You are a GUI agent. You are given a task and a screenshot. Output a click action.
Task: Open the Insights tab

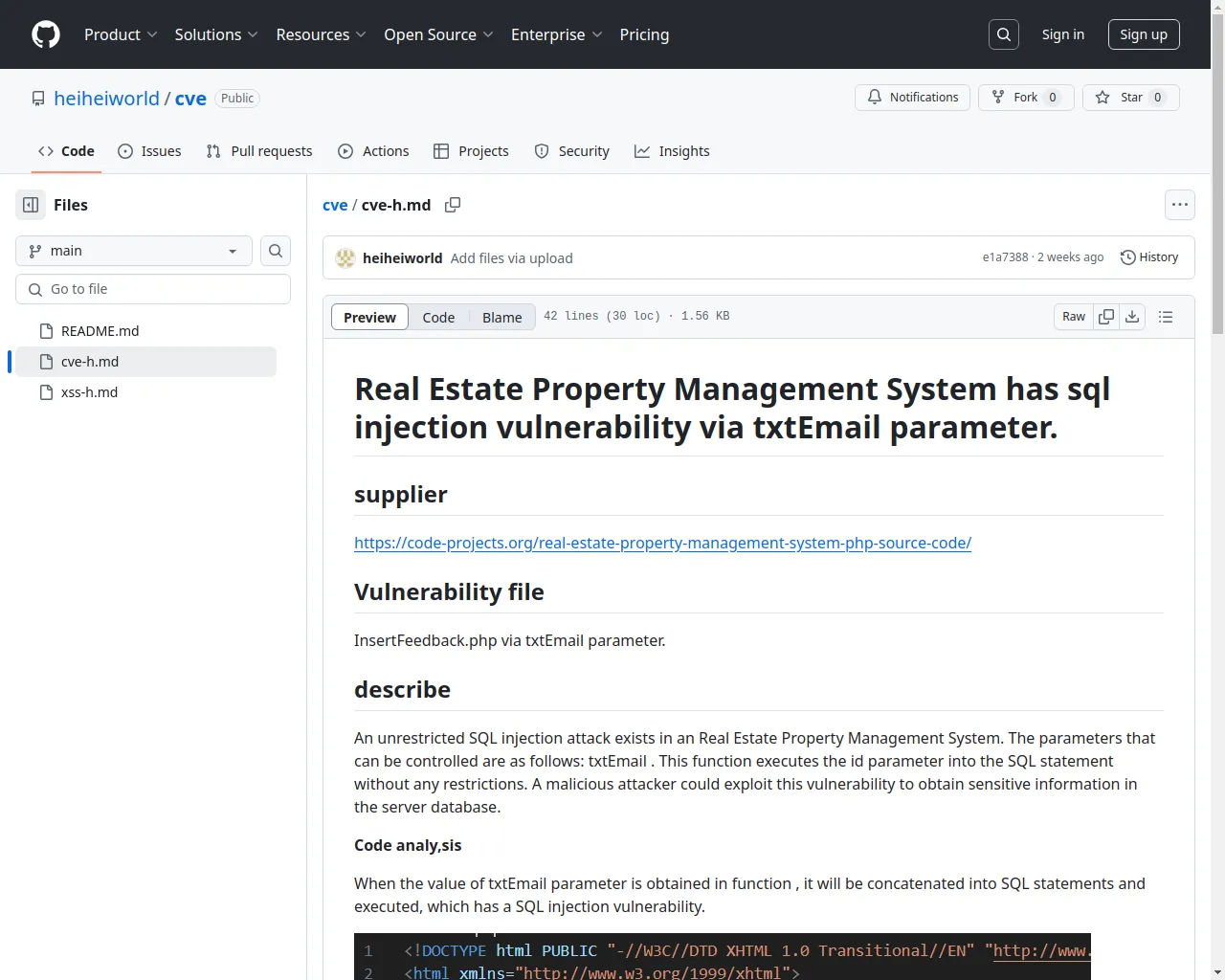pos(672,151)
